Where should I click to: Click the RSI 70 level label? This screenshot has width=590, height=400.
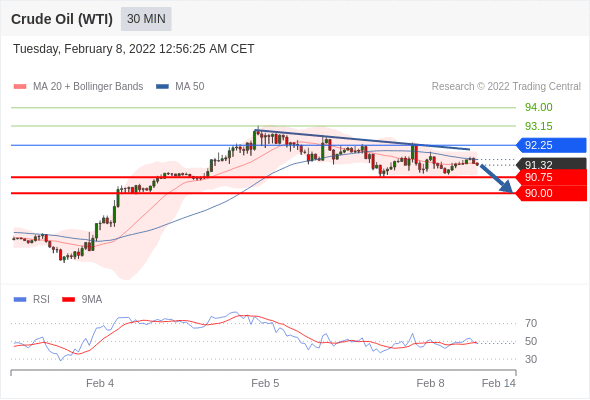[x=531, y=323]
